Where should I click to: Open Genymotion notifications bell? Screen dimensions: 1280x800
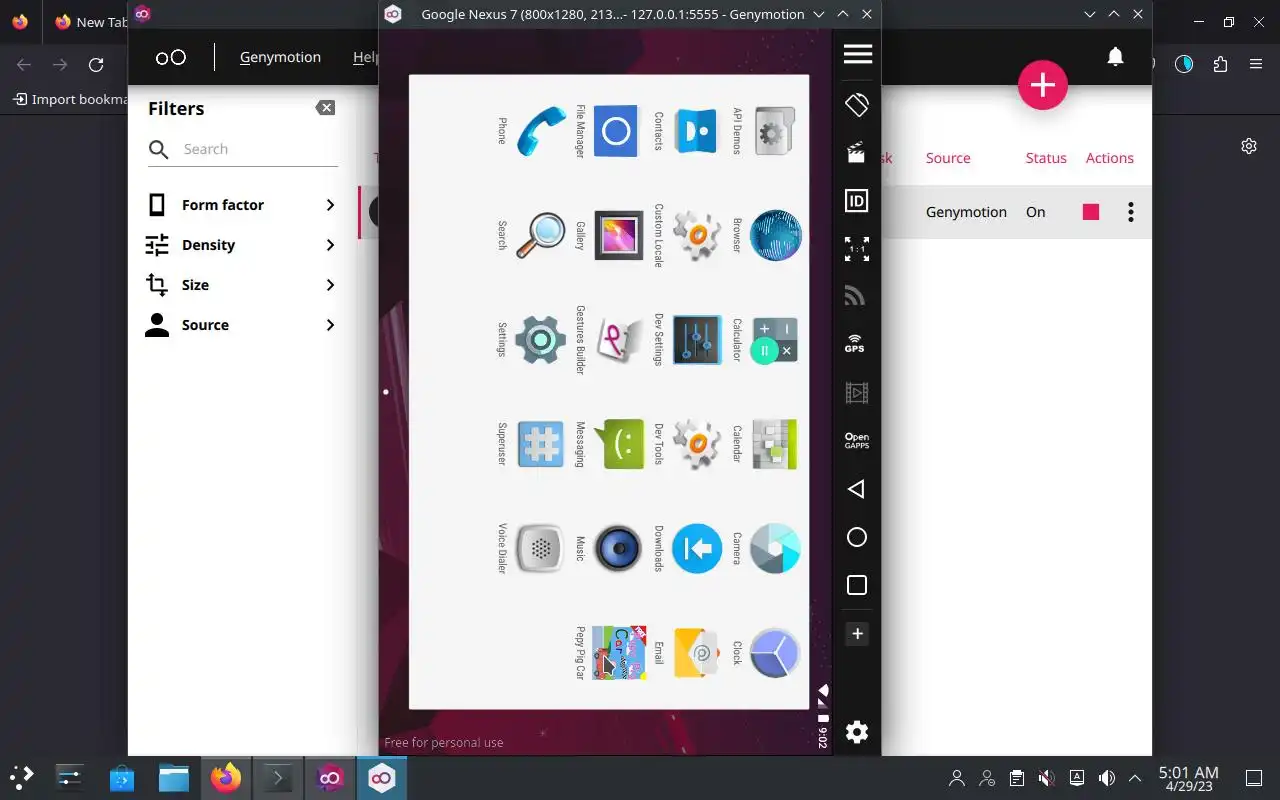click(x=1116, y=57)
